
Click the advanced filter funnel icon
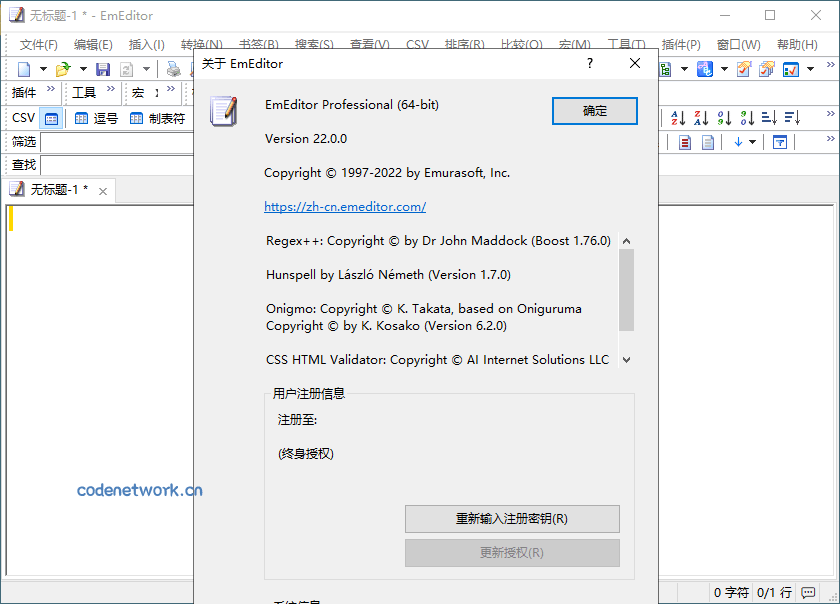[779, 142]
